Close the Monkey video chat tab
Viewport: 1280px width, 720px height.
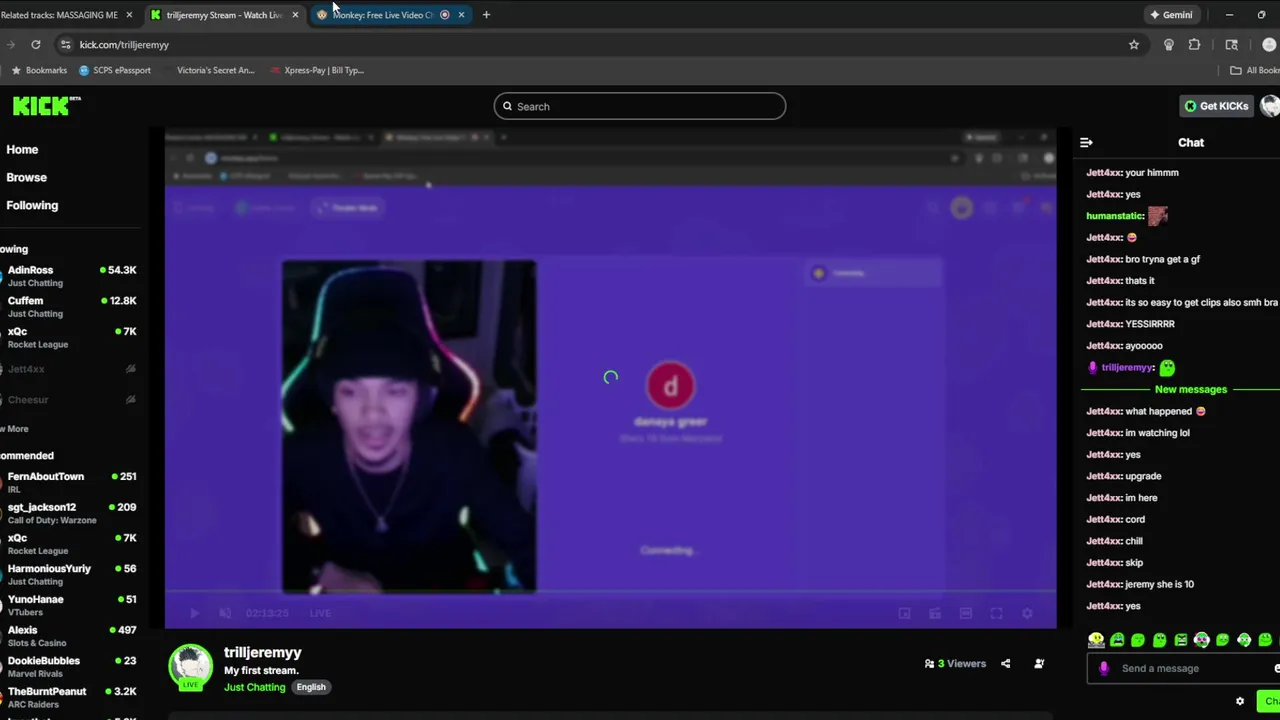pyautogui.click(x=461, y=15)
